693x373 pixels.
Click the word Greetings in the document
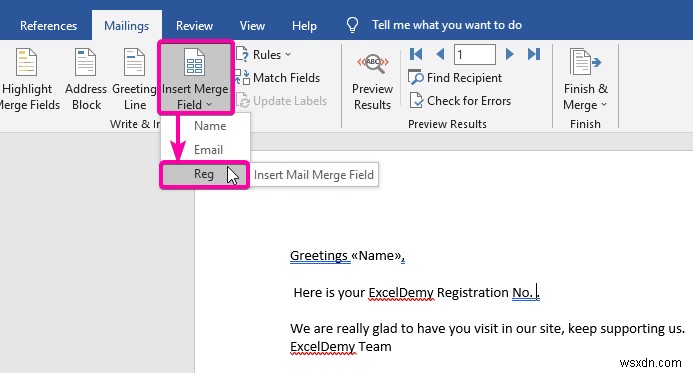click(x=319, y=255)
